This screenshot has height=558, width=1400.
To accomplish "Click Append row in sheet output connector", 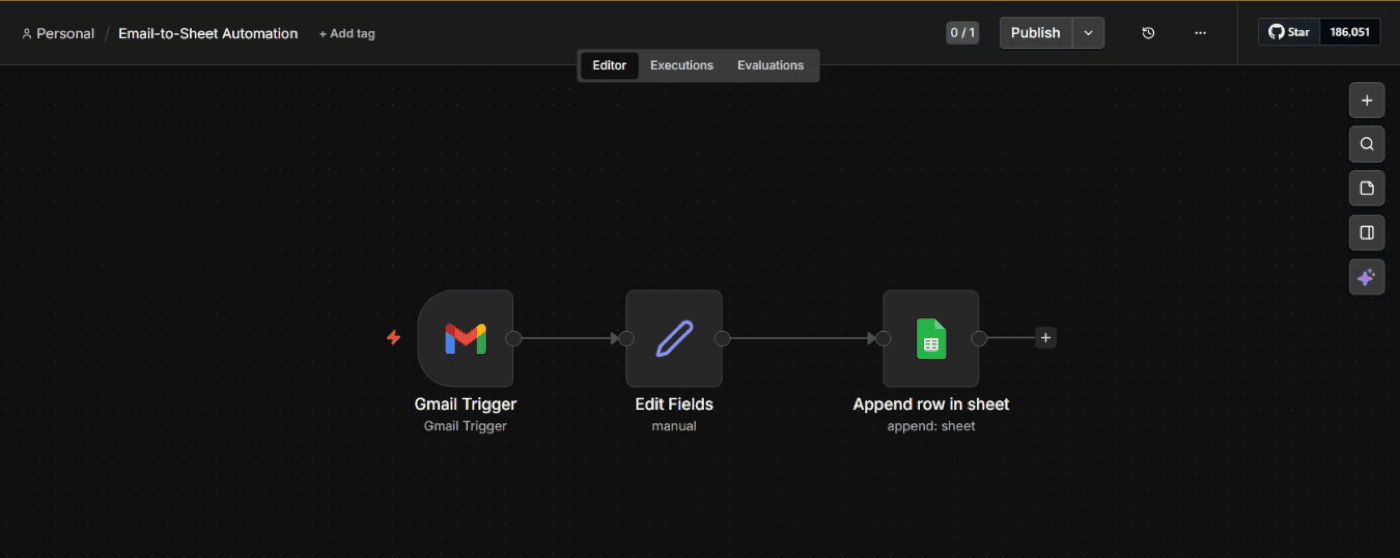I will click(x=979, y=338).
